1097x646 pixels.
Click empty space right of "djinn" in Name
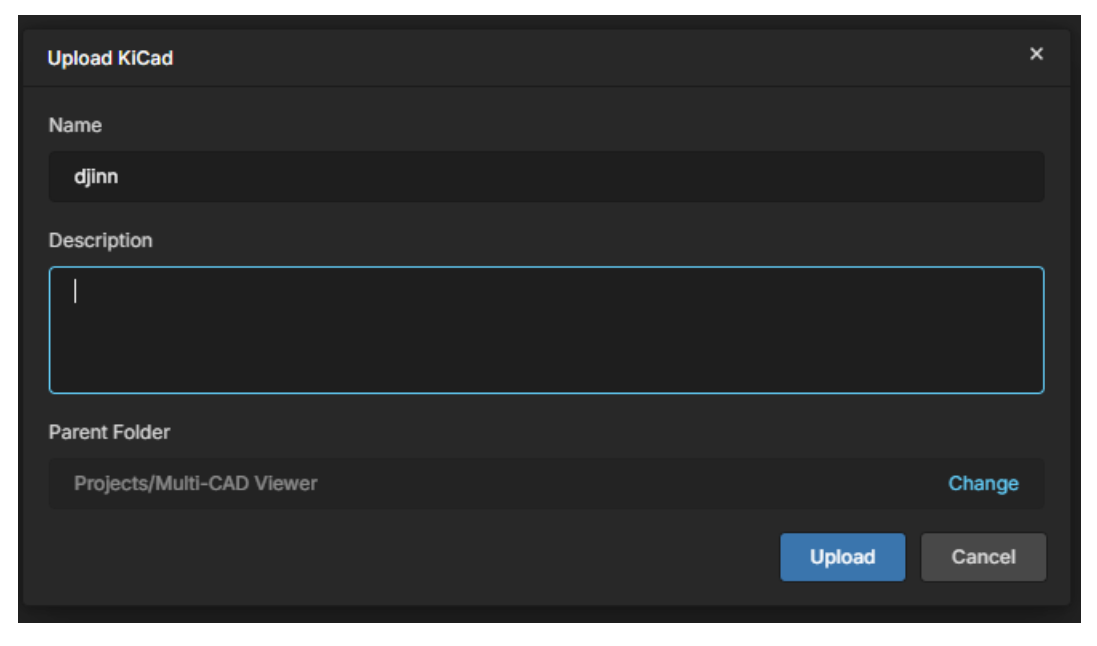point(600,177)
